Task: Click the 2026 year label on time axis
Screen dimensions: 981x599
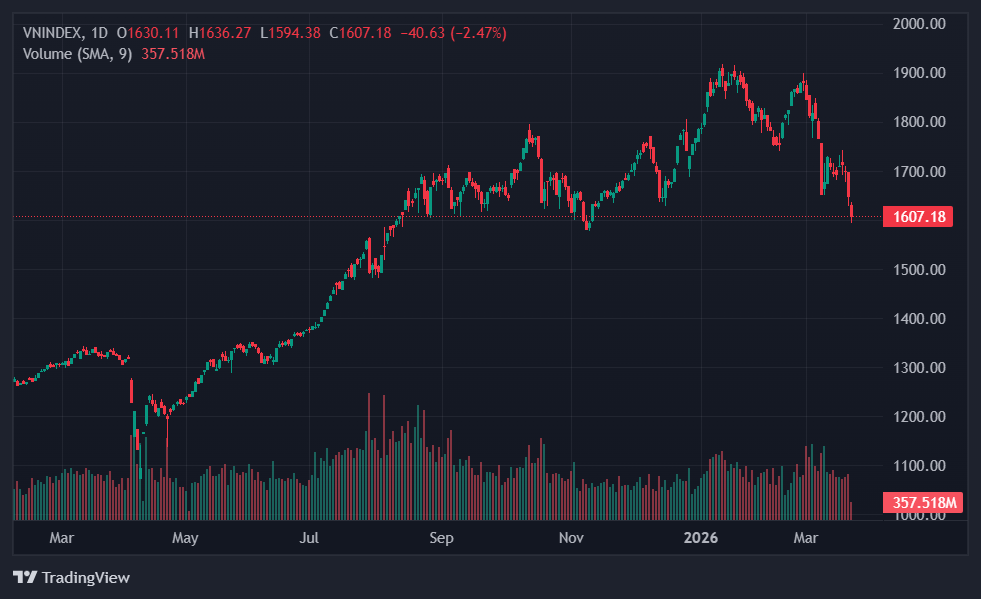Action: click(x=701, y=538)
